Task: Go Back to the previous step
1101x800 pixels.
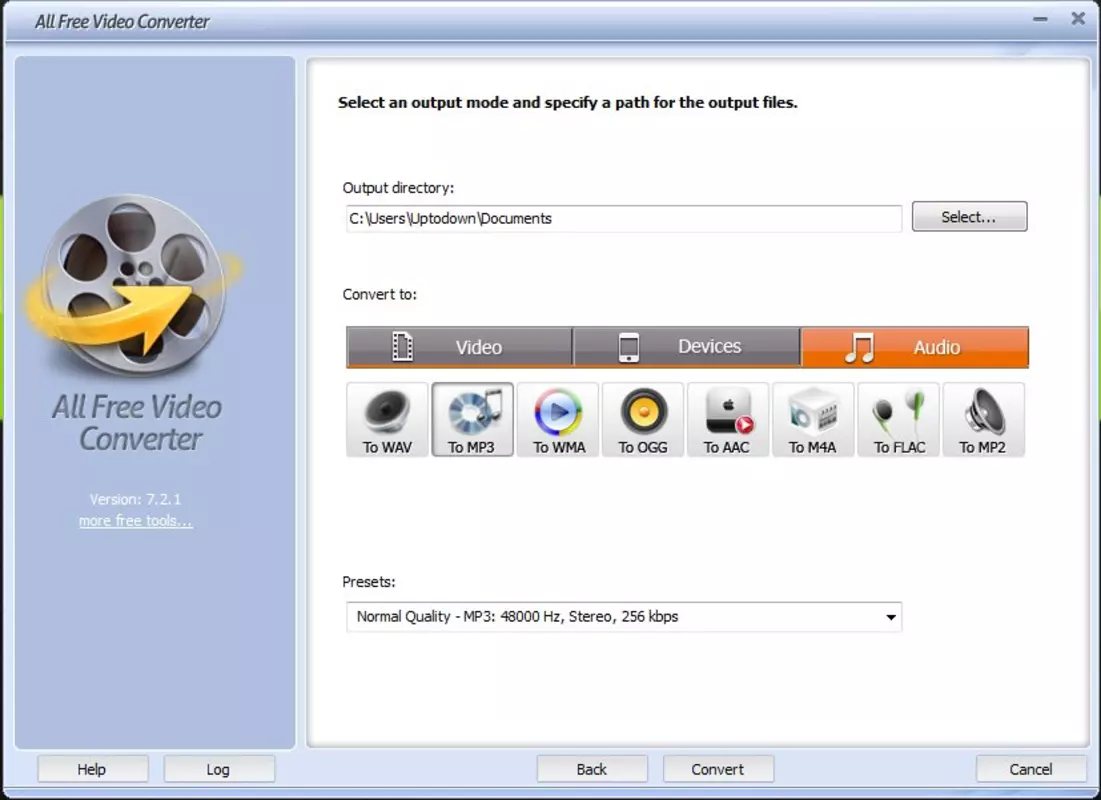Action: (592, 769)
